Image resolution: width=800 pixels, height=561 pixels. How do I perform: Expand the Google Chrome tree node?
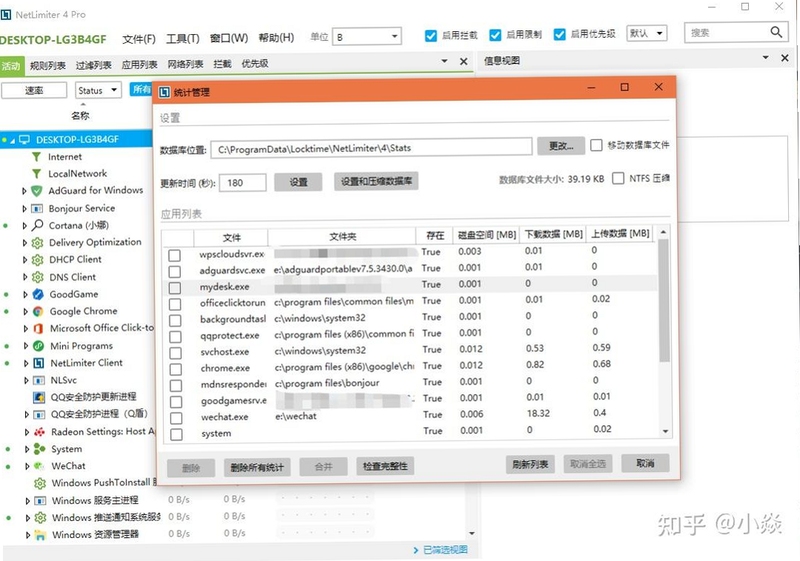(25, 312)
